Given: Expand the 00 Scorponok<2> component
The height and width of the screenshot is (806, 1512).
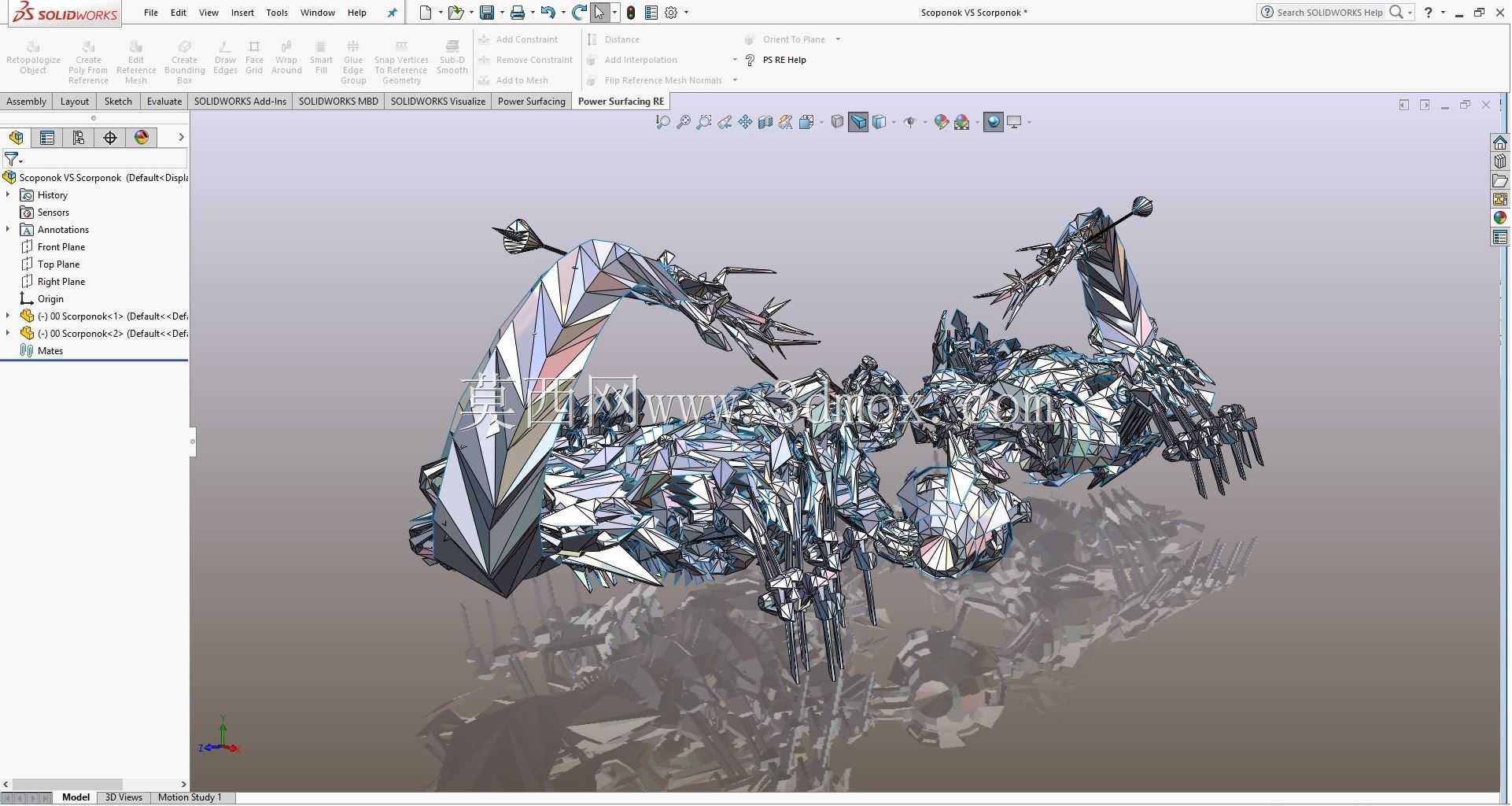Looking at the screenshot, I should [x=8, y=333].
